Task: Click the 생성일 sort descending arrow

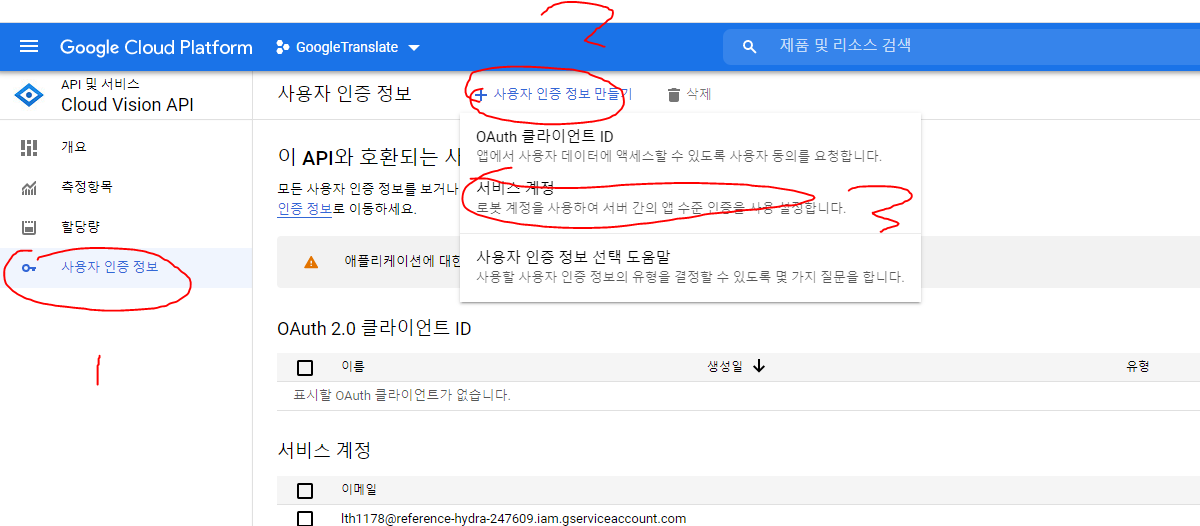Action: 759,366
